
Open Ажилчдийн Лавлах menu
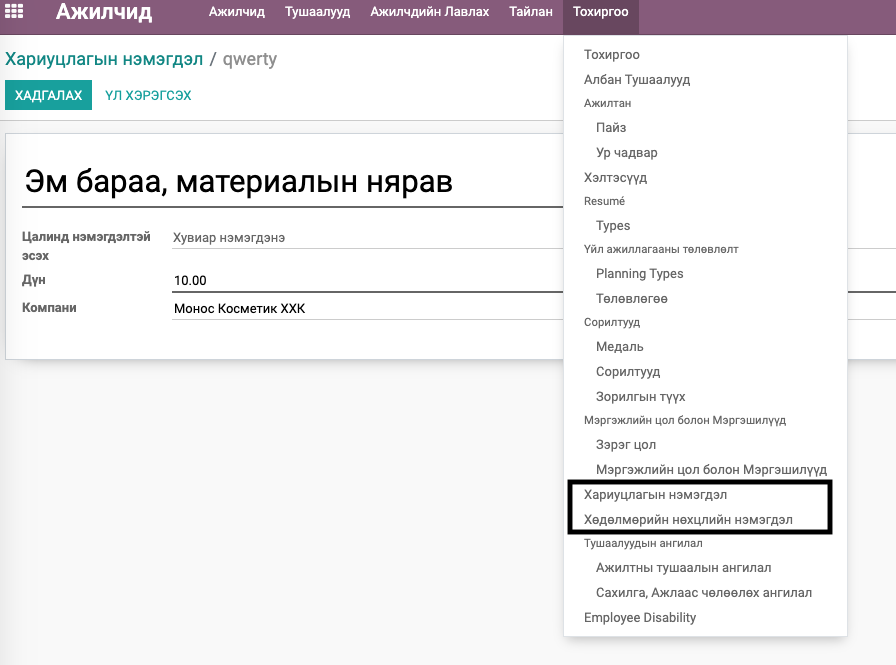pos(430,11)
